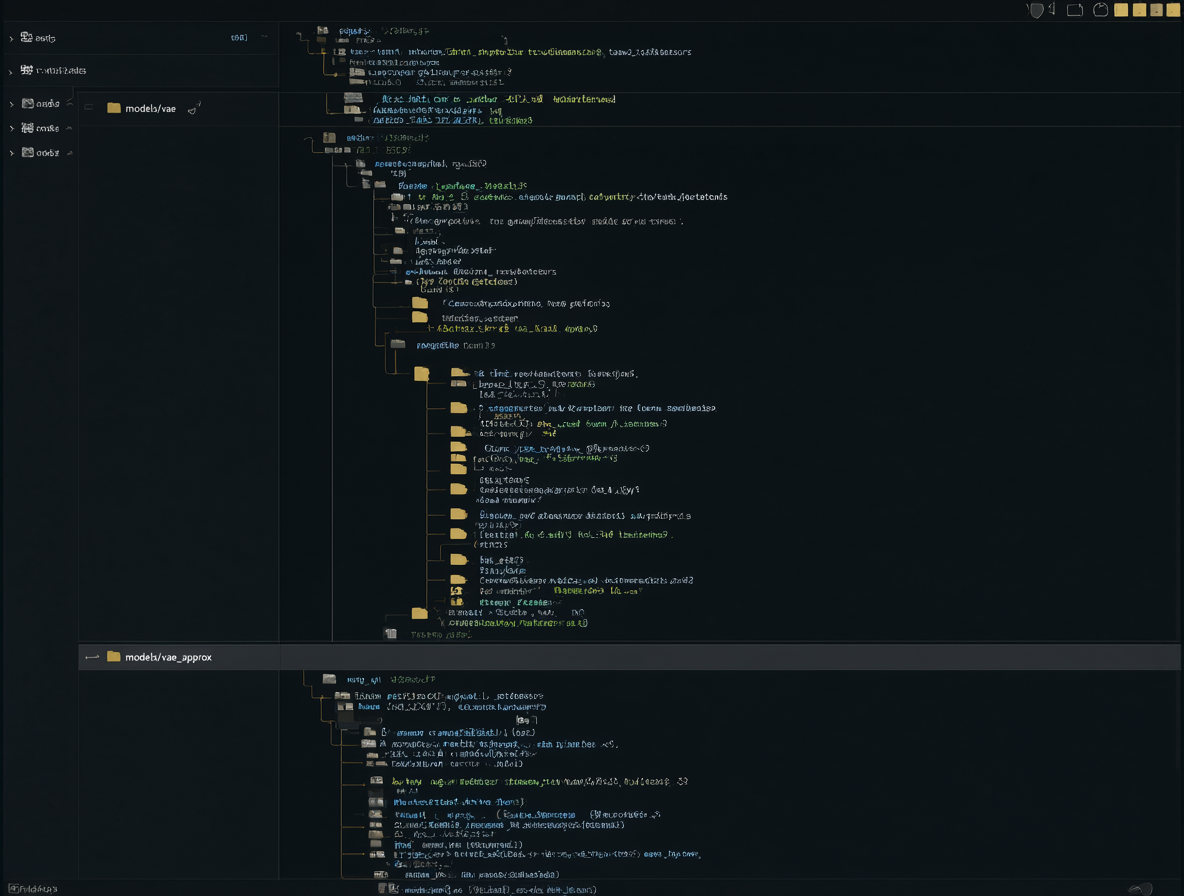Screen dimensions: 1184x896
Task: Click the shield icon in the top-right toolbar
Action: click(x=1036, y=10)
